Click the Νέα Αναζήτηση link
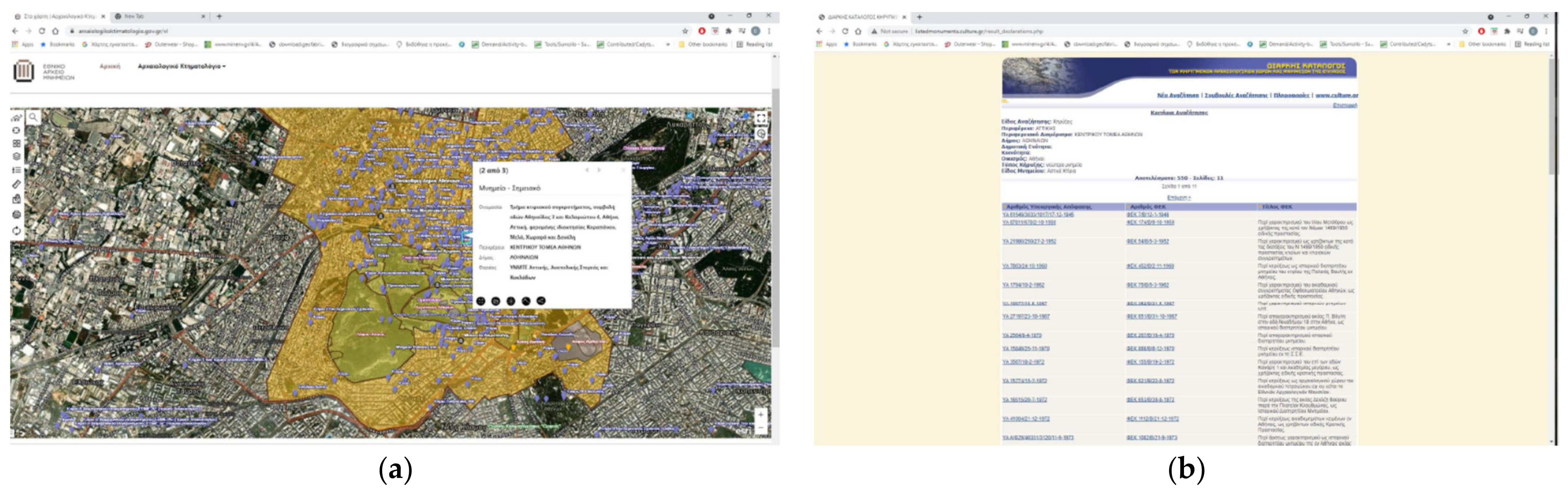Screen dimensions: 1568x498 tap(1178, 96)
